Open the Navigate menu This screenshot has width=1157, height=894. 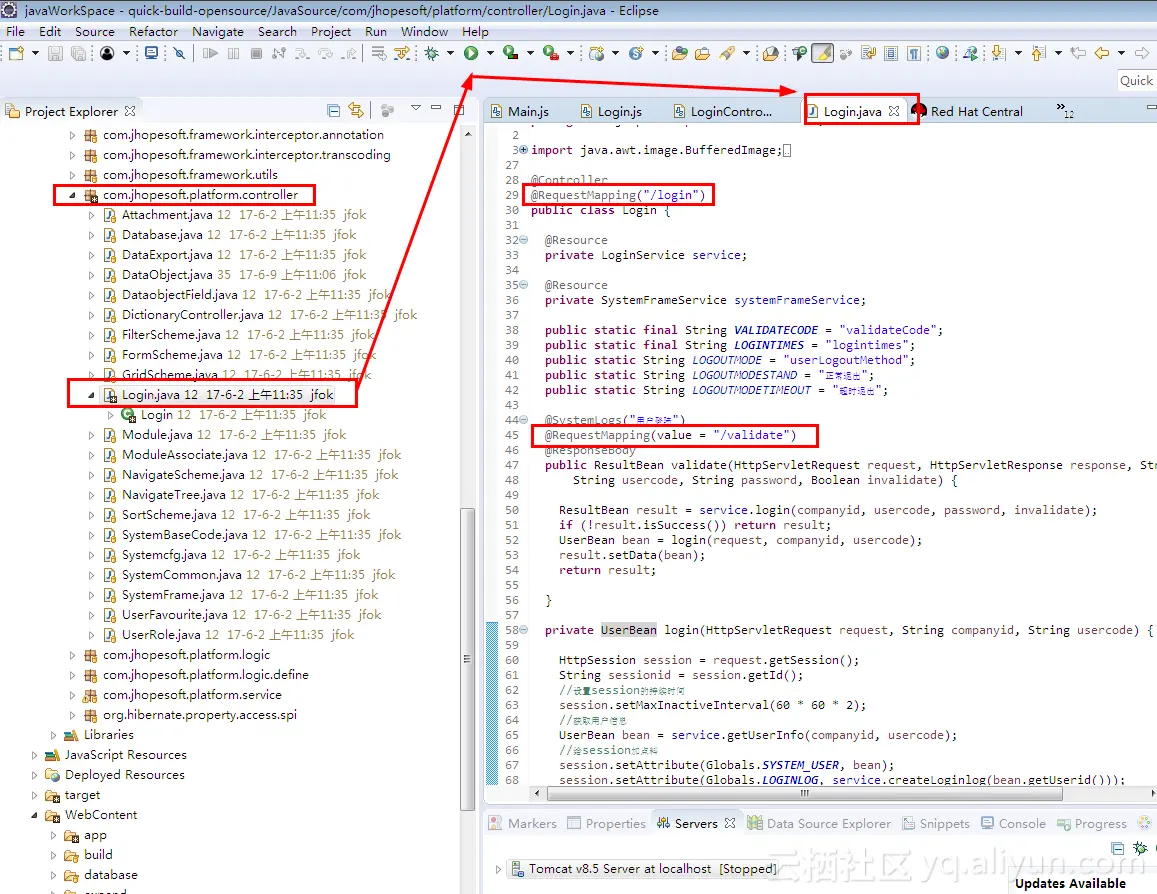tap(218, 32)
